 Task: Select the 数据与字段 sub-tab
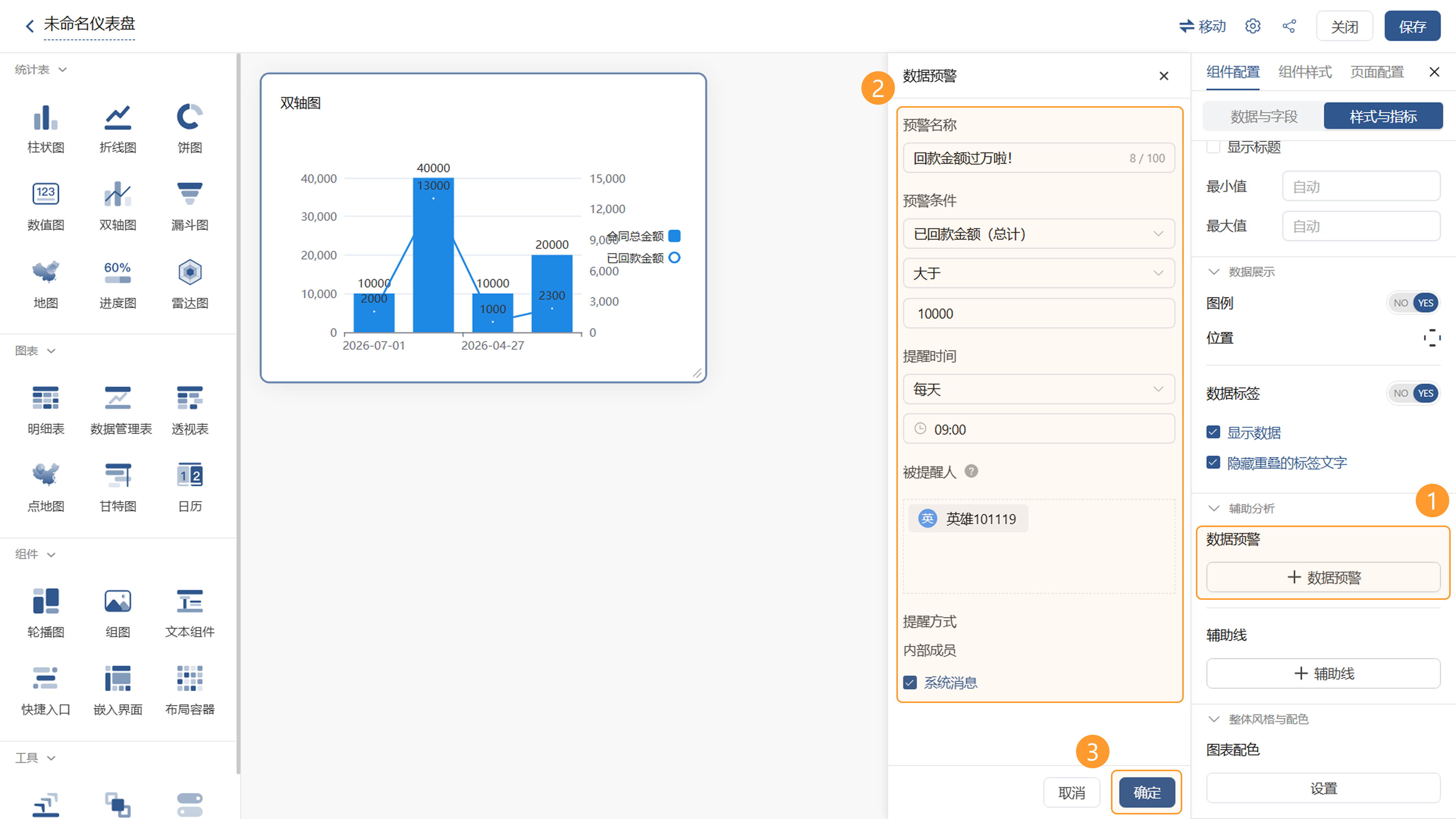[1264, 116]
